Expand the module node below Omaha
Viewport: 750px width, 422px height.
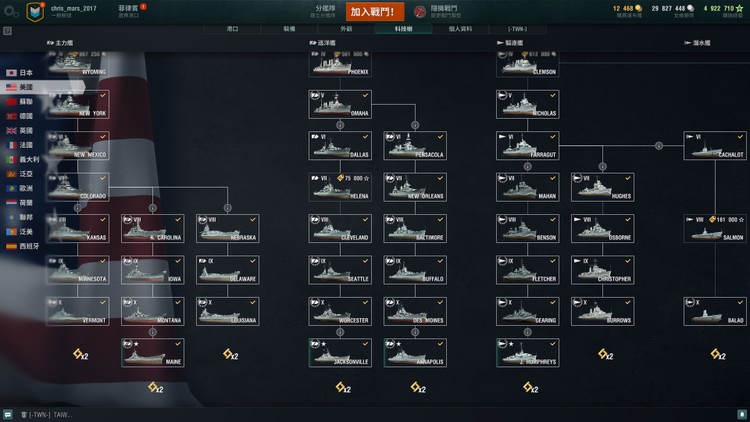pos(340,125)
